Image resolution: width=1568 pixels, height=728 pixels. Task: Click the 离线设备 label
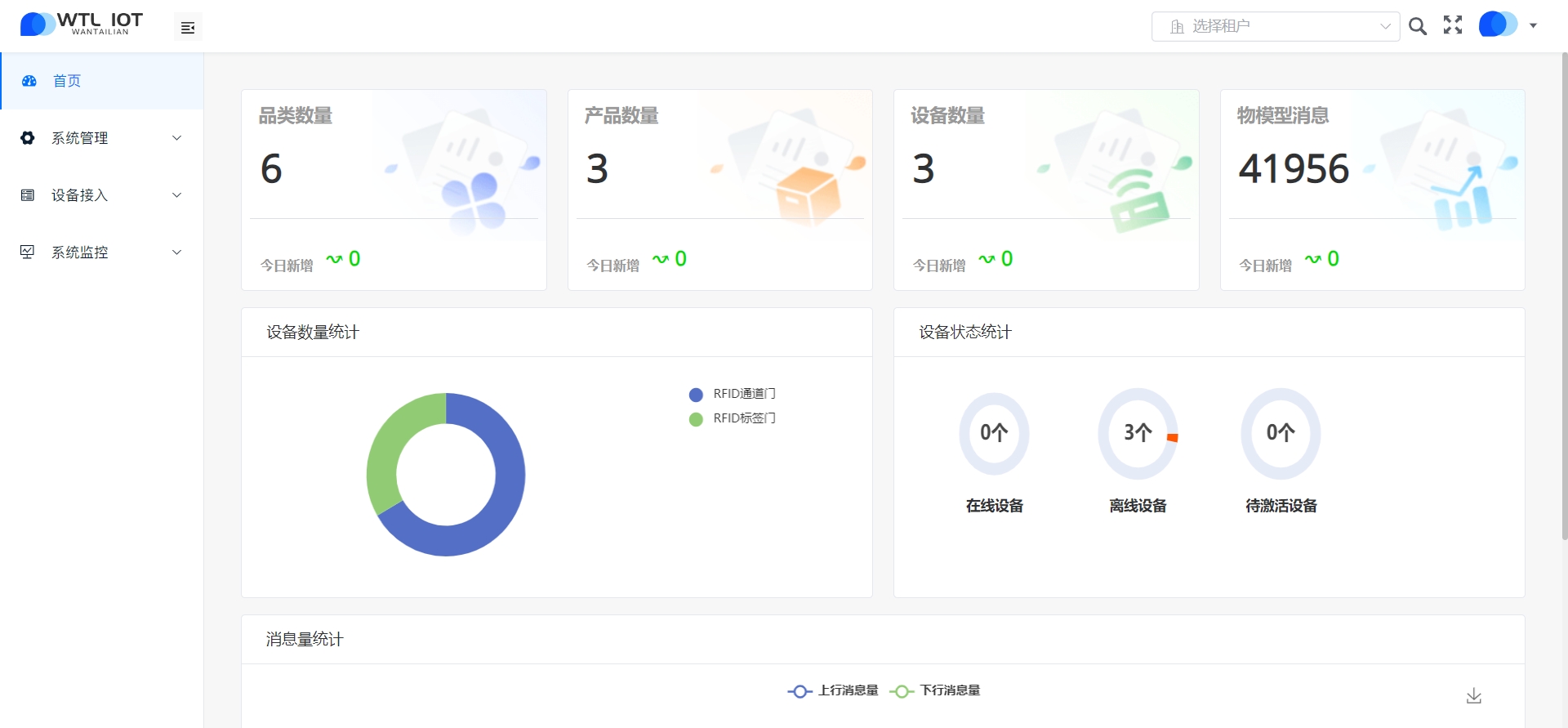(1138, 506)
